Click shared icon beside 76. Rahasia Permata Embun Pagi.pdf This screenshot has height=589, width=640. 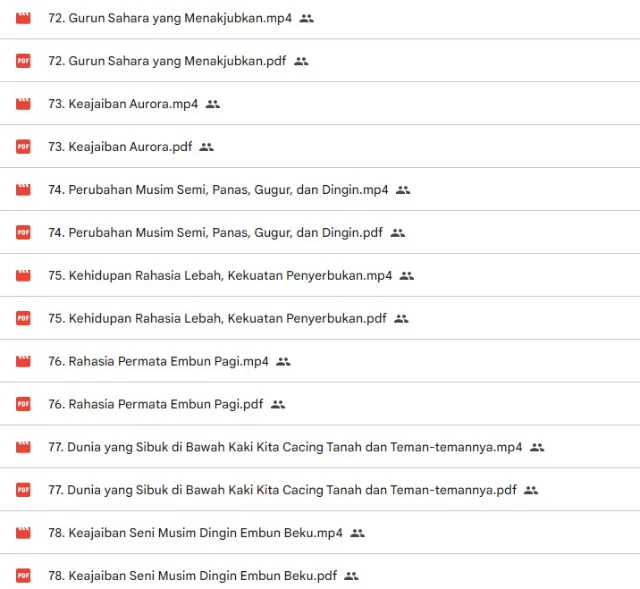point(278,405)
